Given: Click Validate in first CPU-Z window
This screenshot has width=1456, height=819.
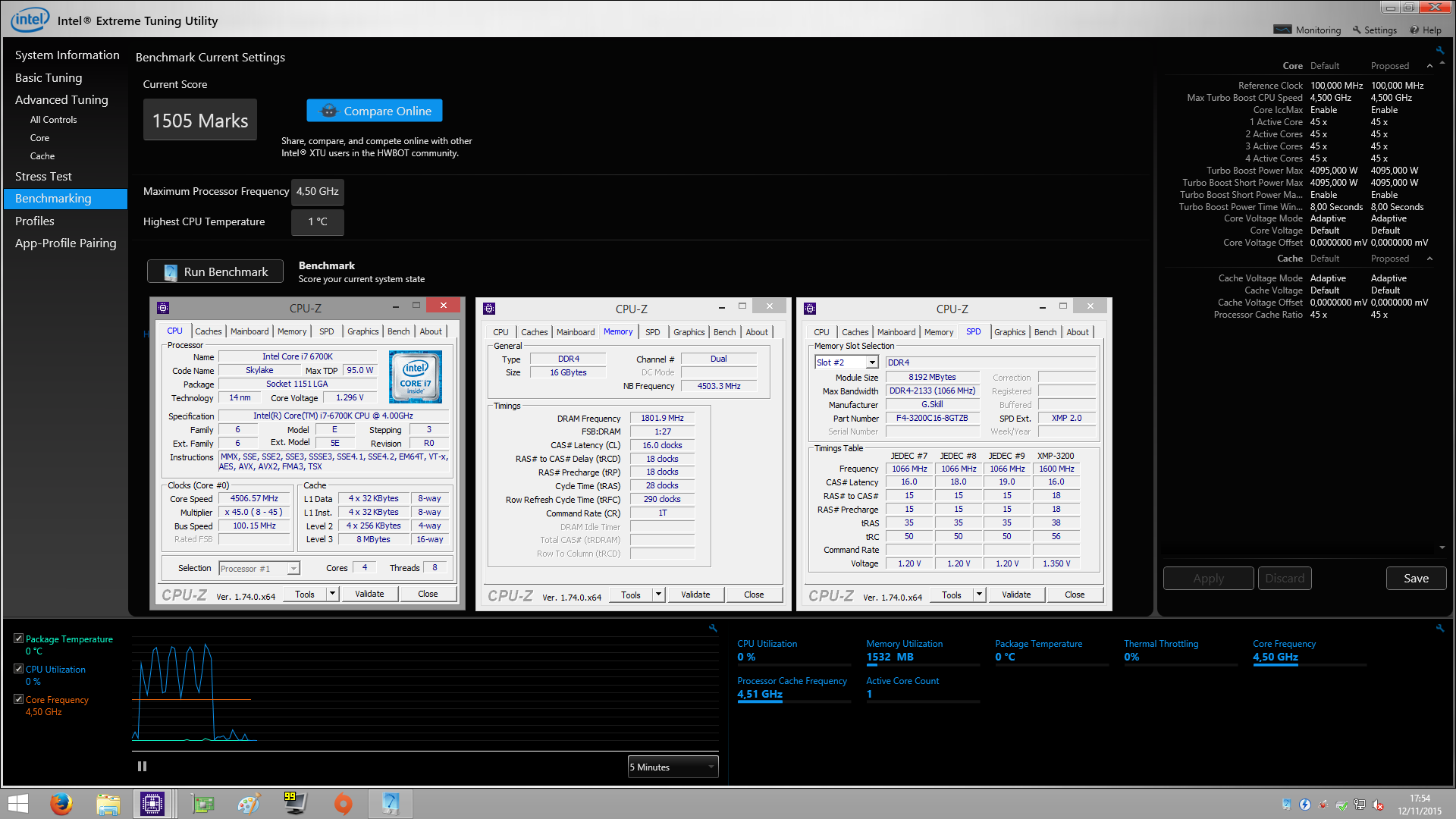Looking at the screenshot, I should pyautogui.click(x=369, y=594).
